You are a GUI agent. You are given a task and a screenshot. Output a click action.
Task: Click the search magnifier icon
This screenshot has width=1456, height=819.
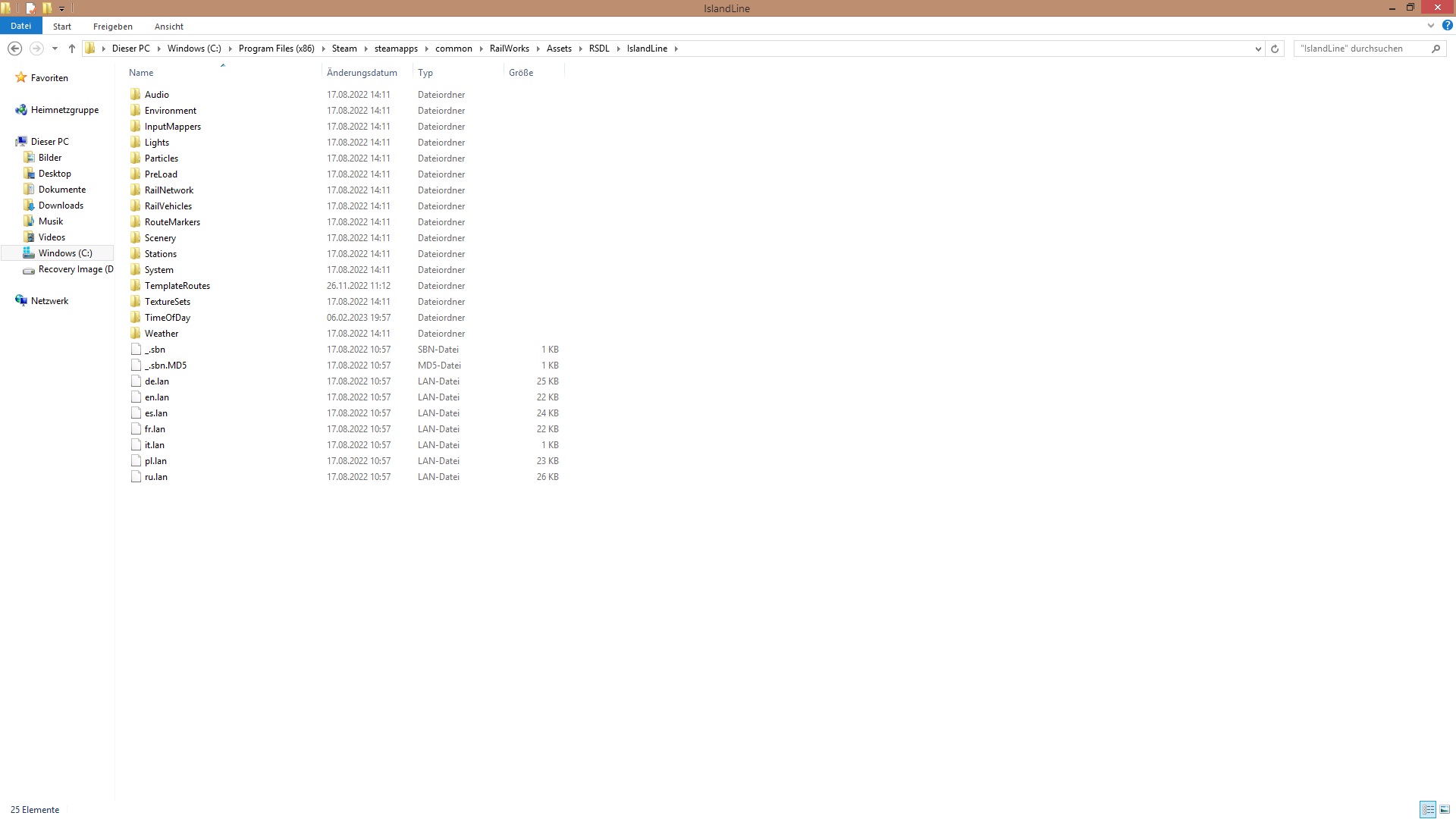1436,49
